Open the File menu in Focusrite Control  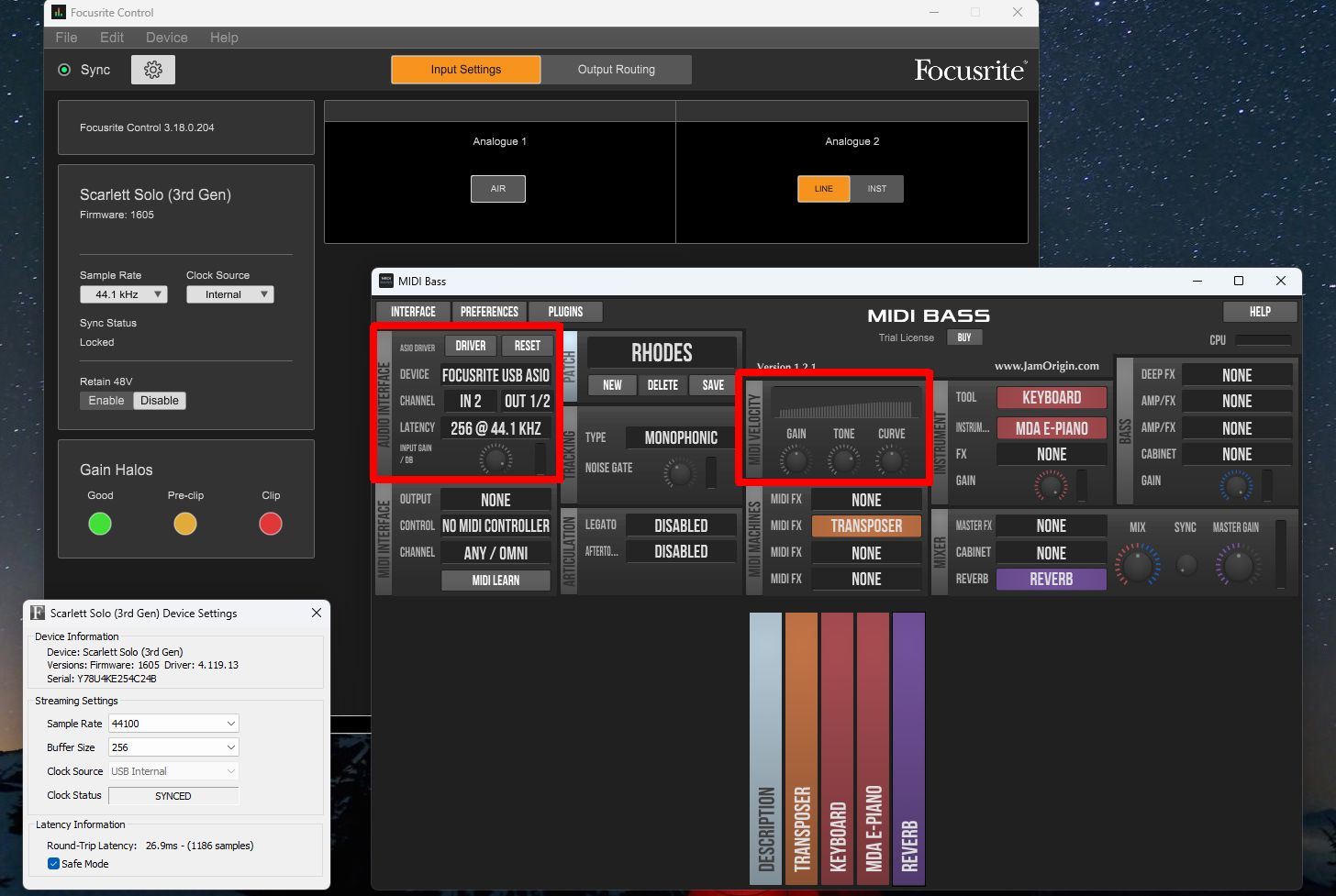[66, 38]
